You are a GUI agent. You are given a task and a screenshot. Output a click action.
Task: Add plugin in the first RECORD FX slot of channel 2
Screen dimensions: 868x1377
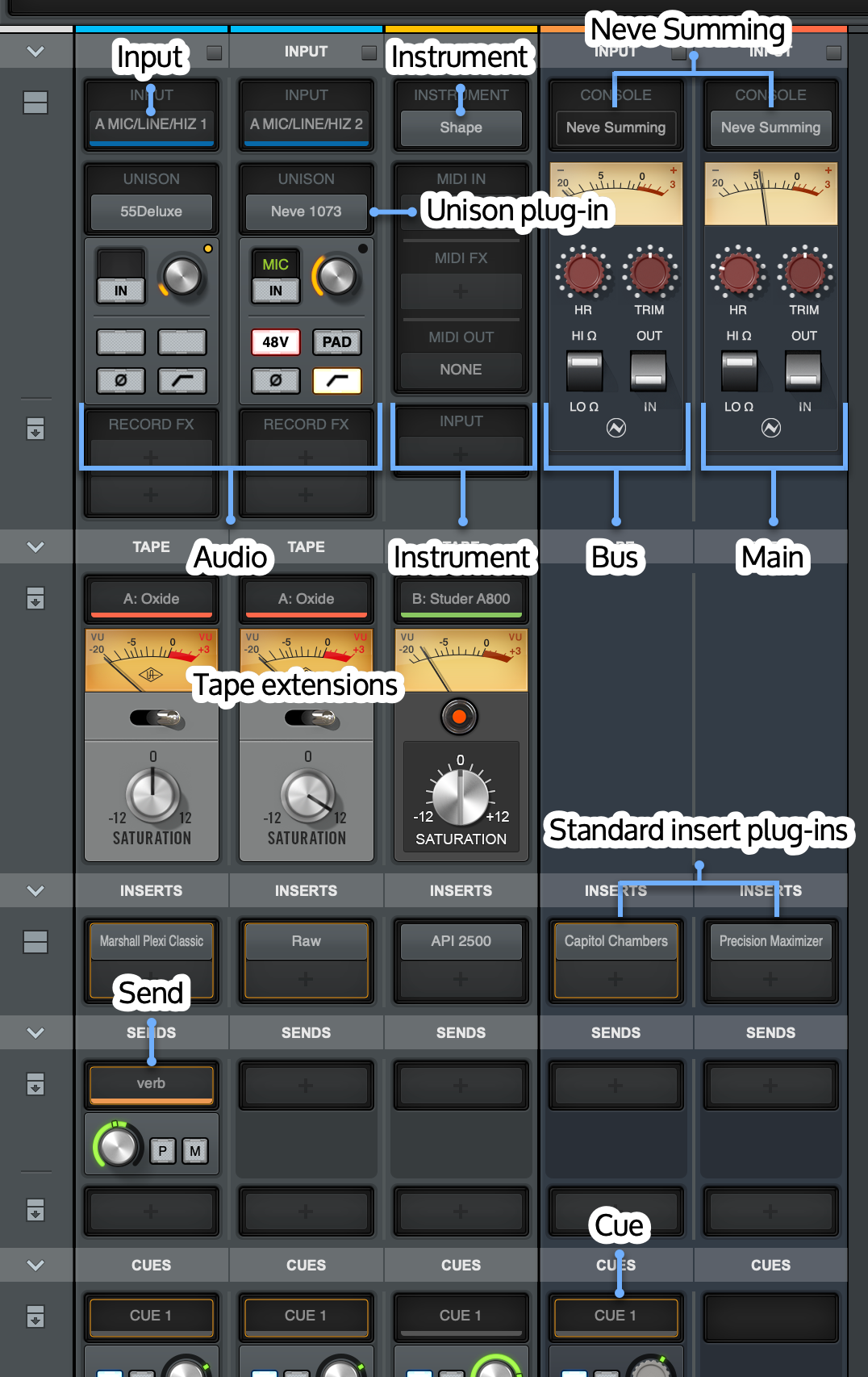point(307,457)
